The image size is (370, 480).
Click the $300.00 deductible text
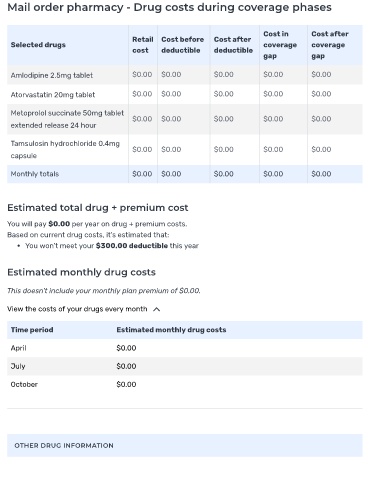click(x=132, y=246)
